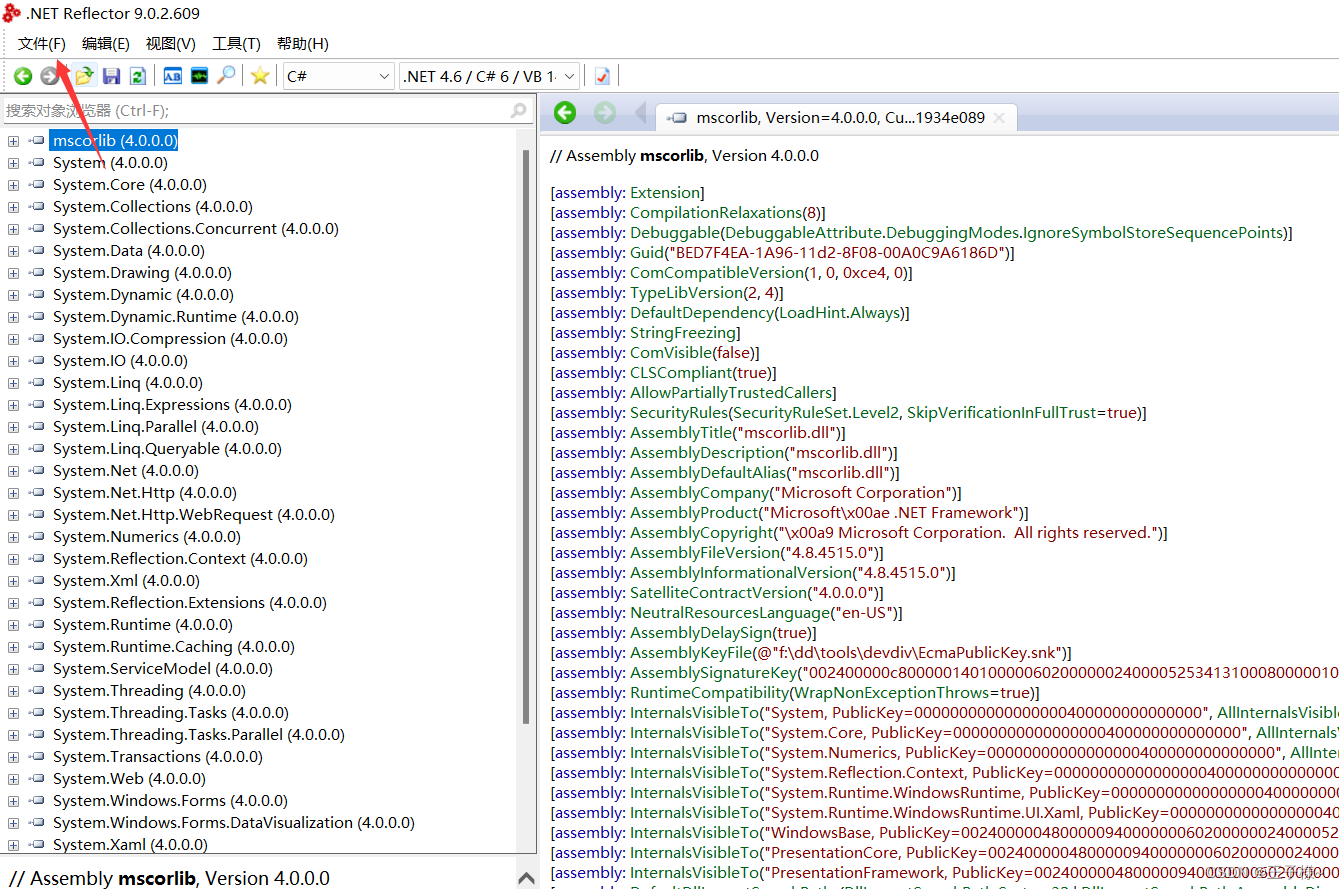Click the red checkmark document icon

click(602, 76)
